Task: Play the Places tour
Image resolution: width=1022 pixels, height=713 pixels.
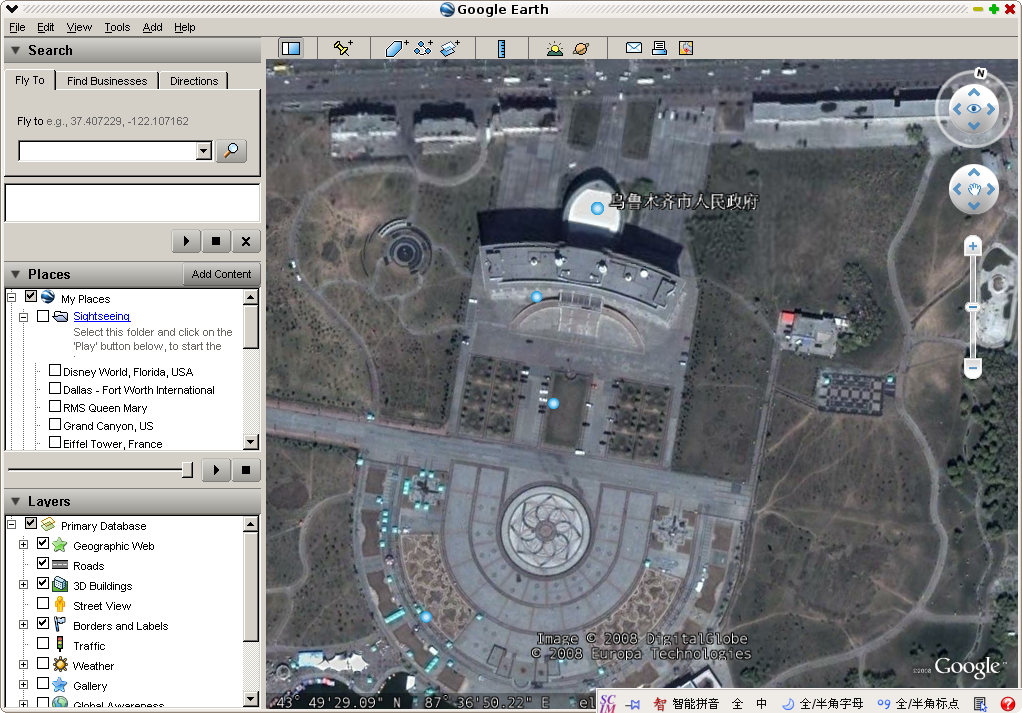Action: point(216,470)
